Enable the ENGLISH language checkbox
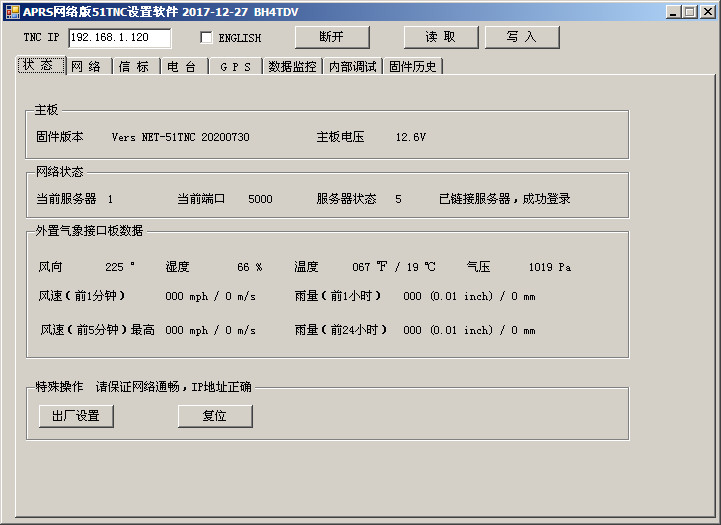The height and width of the screenshot is (525, 721). click(207, 38)
